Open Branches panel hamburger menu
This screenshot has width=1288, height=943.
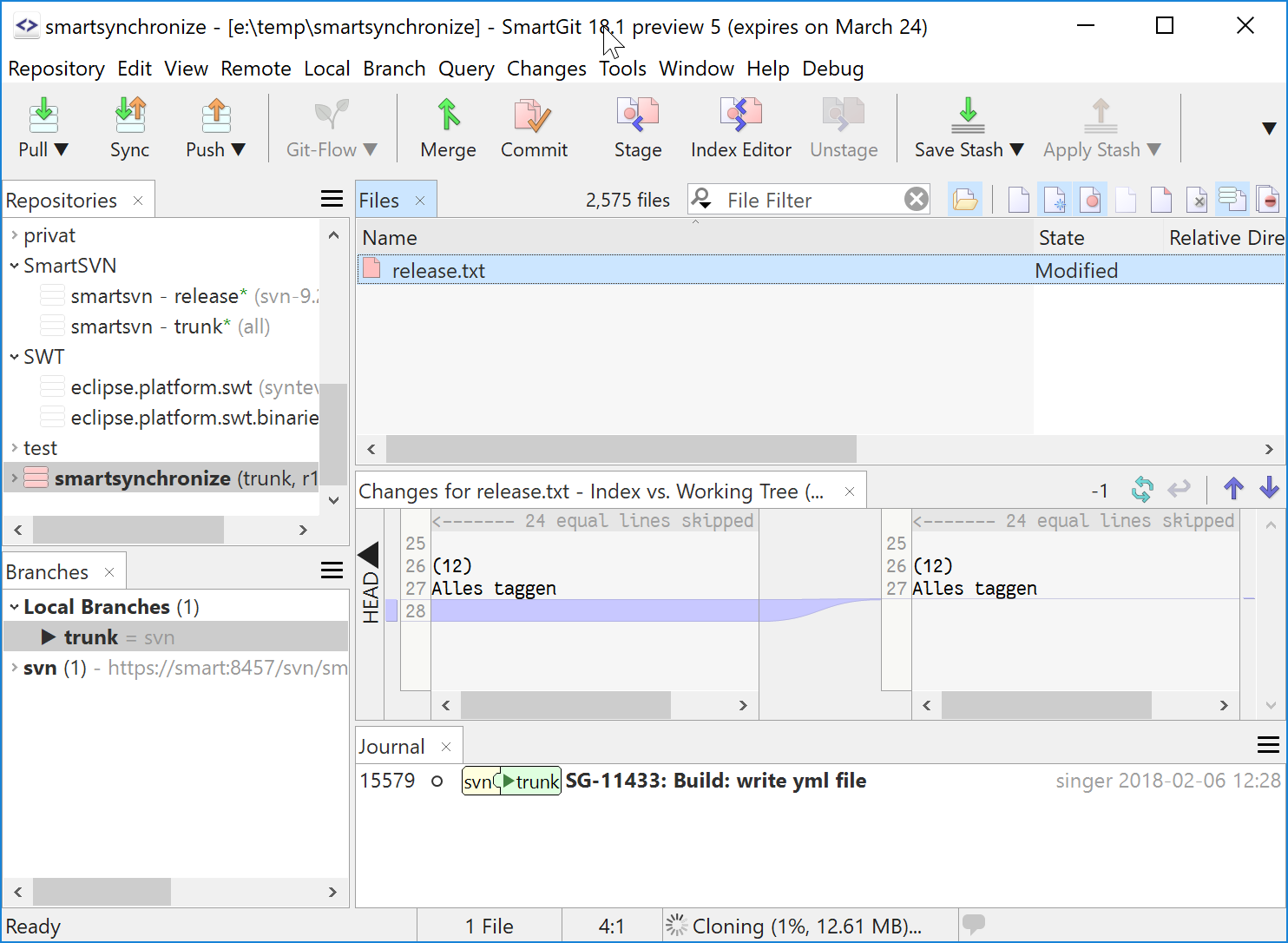coord(332,570)
